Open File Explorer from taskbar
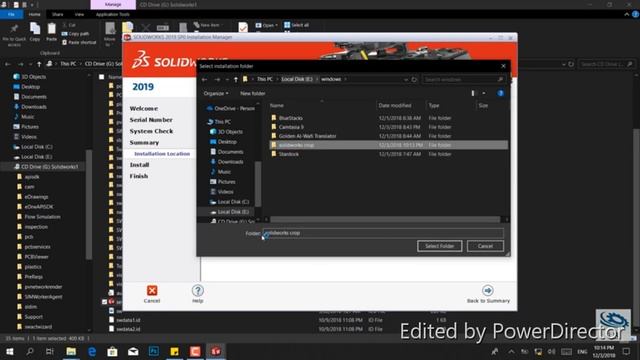This screenshot has height=360, width=640. point(71,351)
